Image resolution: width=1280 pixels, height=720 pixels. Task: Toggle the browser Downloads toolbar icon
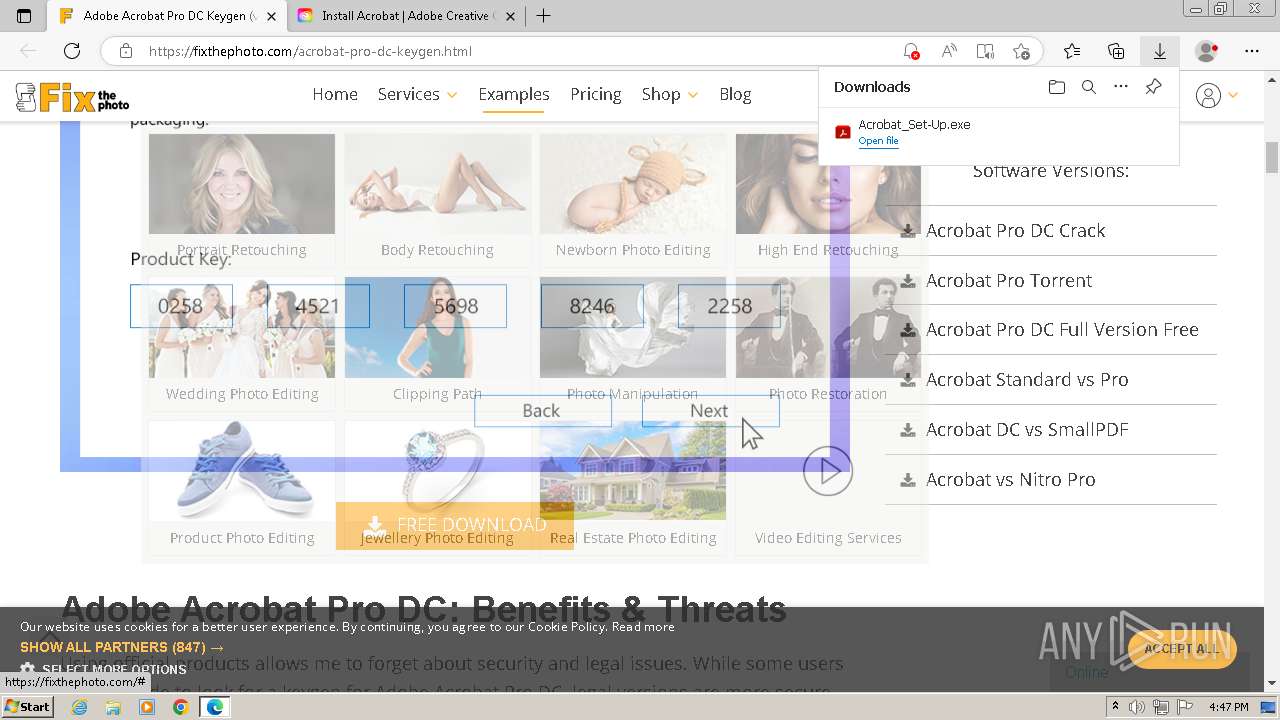[1160, 51]
